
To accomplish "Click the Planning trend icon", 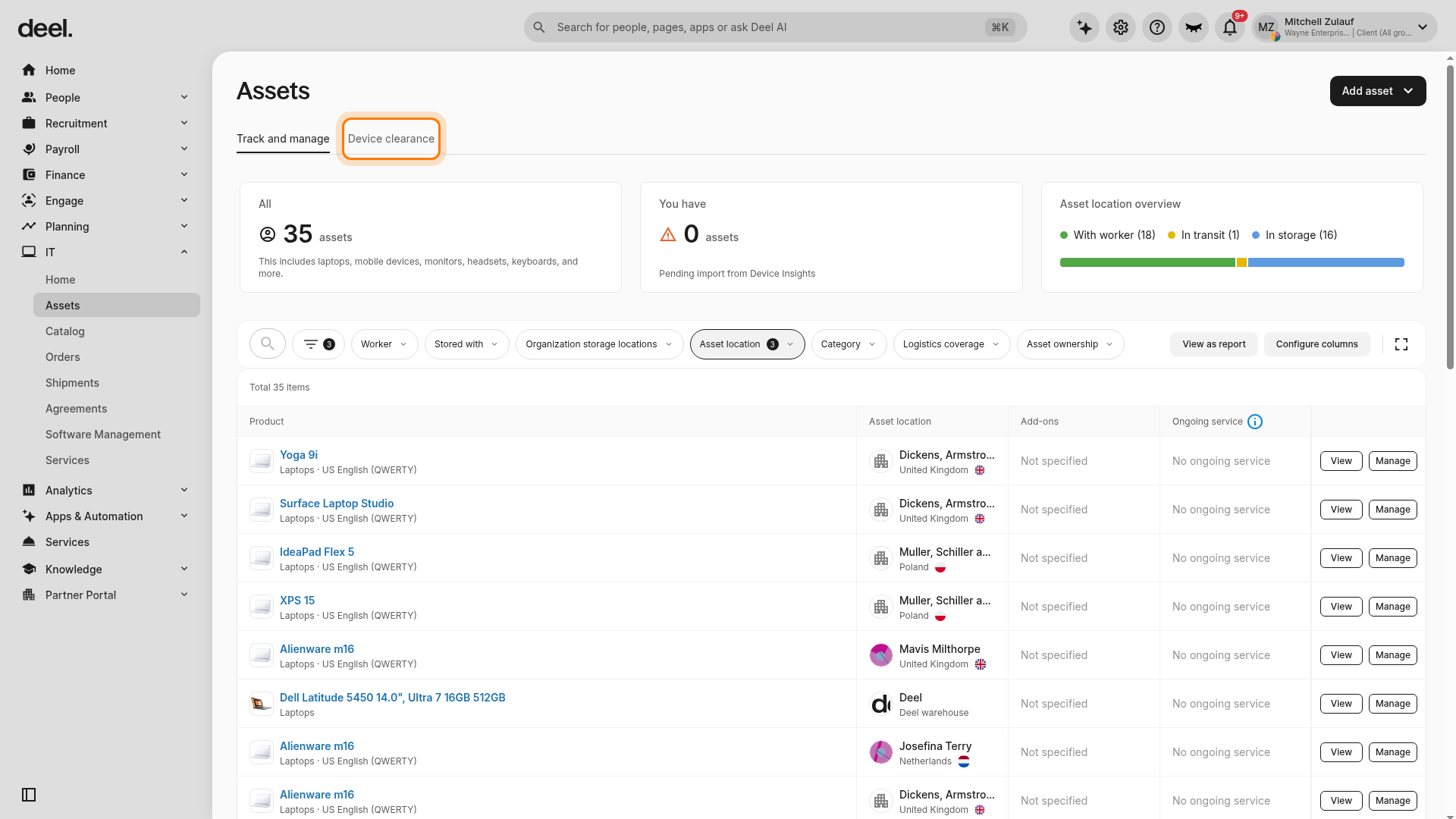I will [x=29, y=227].
